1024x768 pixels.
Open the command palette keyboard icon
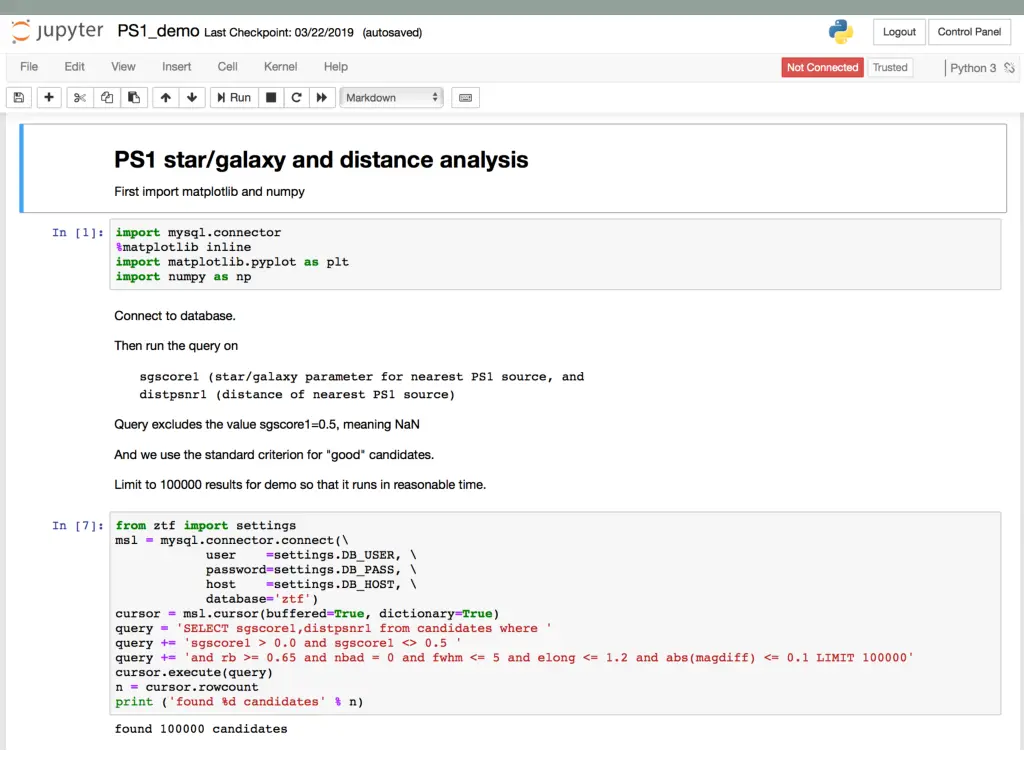466,97
